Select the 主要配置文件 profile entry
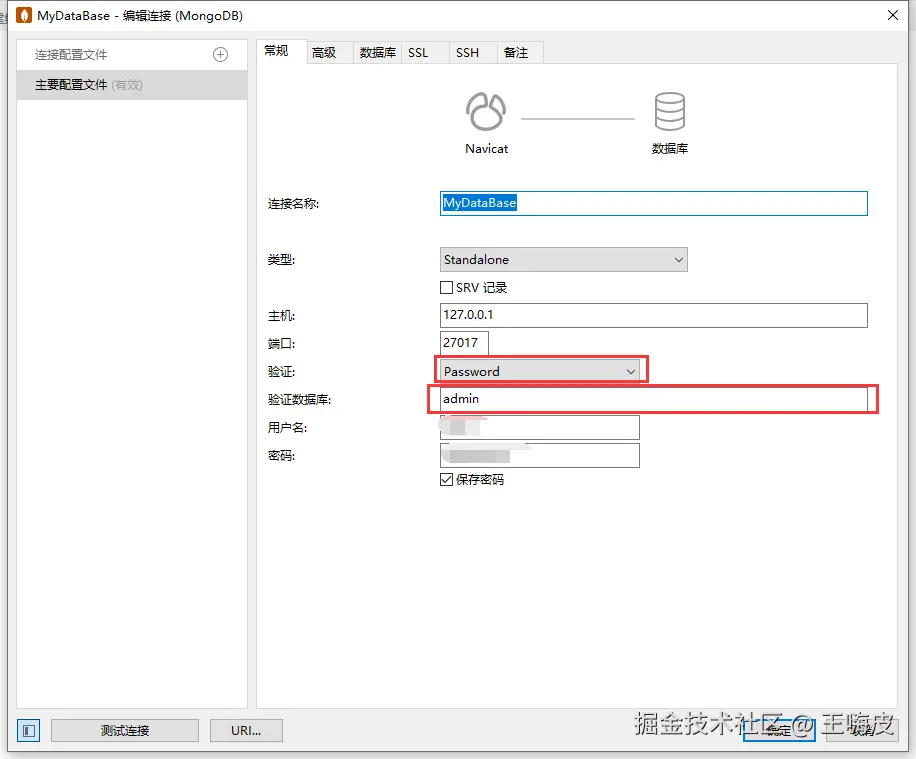The height and width of the screenshot is (759, 916). tap(90, 85)
